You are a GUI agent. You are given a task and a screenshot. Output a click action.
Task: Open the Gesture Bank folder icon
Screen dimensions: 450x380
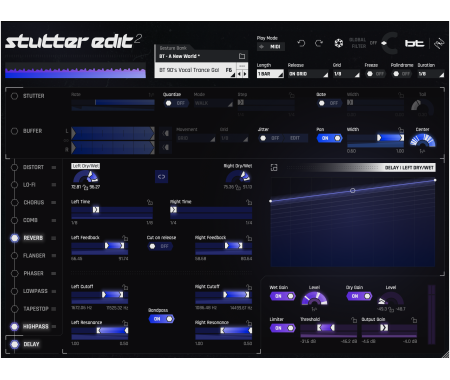pos(242,56)
